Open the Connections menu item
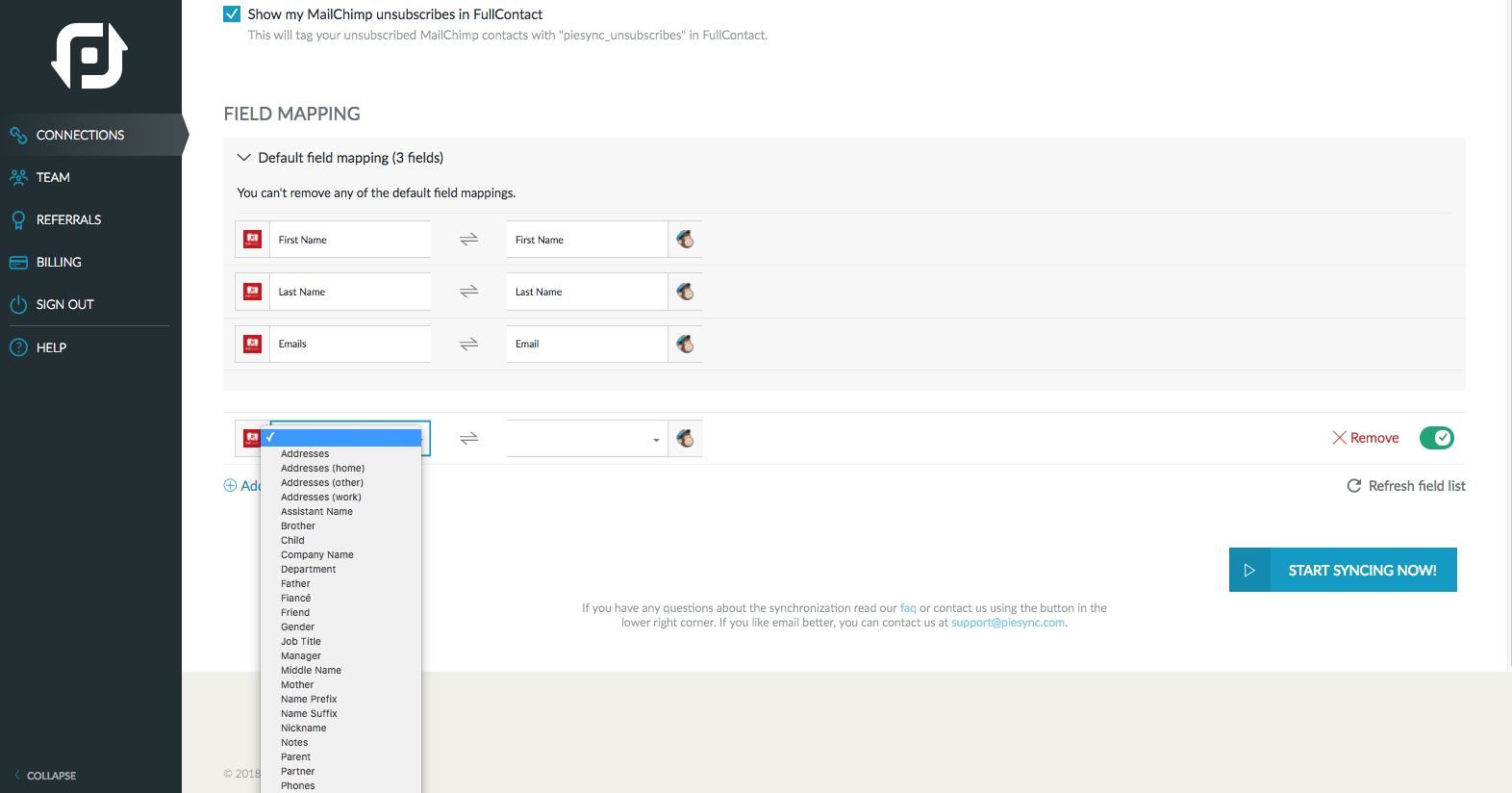This screenshot has height=793, width=1512. (x=90, y=135)
